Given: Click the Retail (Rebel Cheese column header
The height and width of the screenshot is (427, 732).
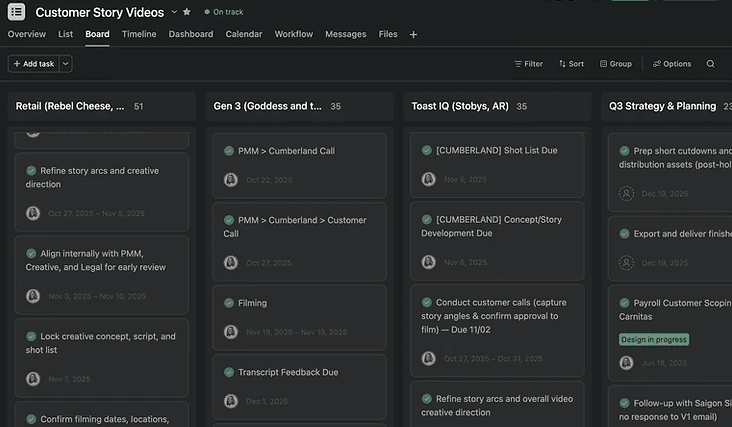Looking at the screenshot, I should [x=70, y=106].
